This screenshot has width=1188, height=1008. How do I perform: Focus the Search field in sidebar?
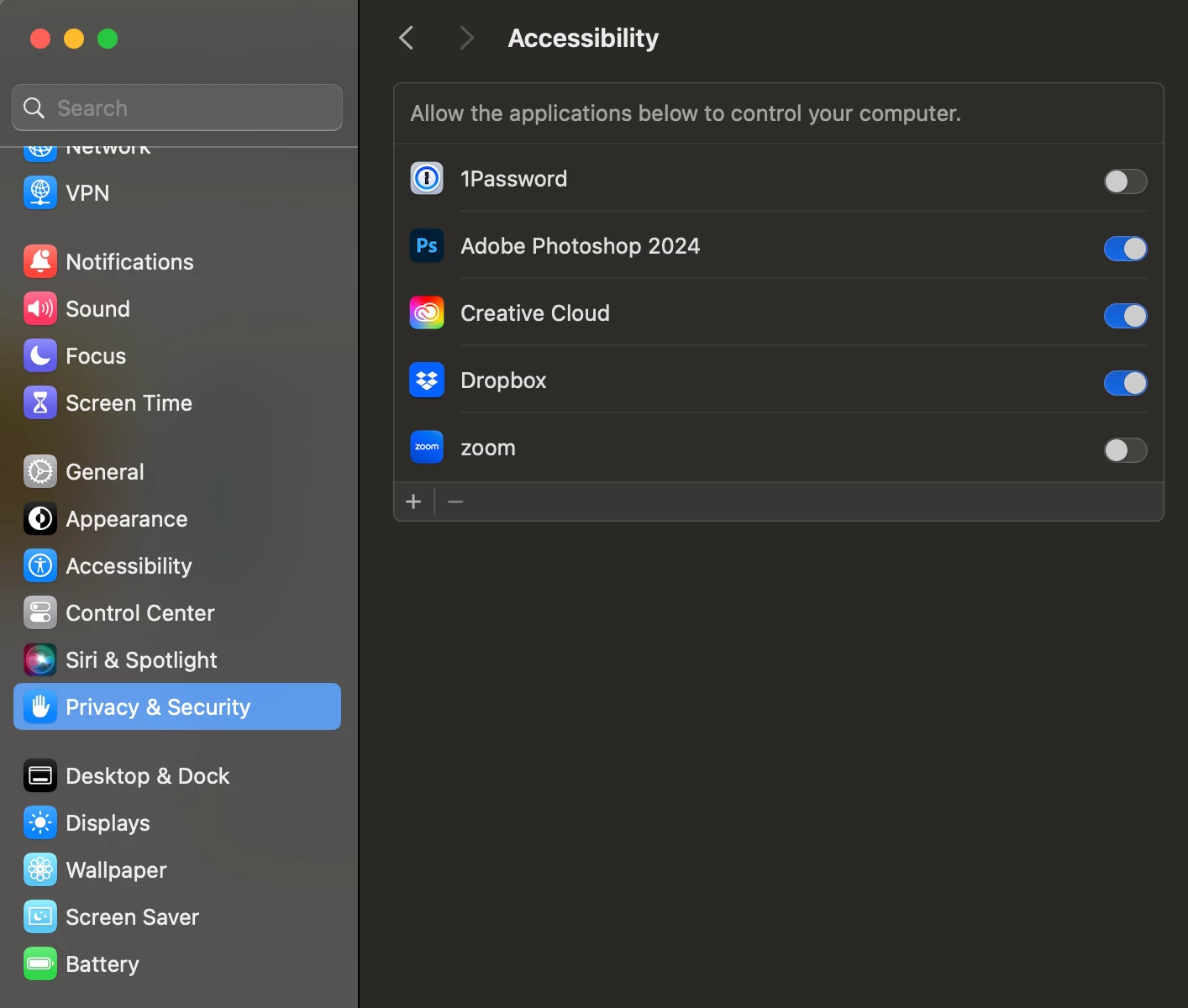coord(177,108)
